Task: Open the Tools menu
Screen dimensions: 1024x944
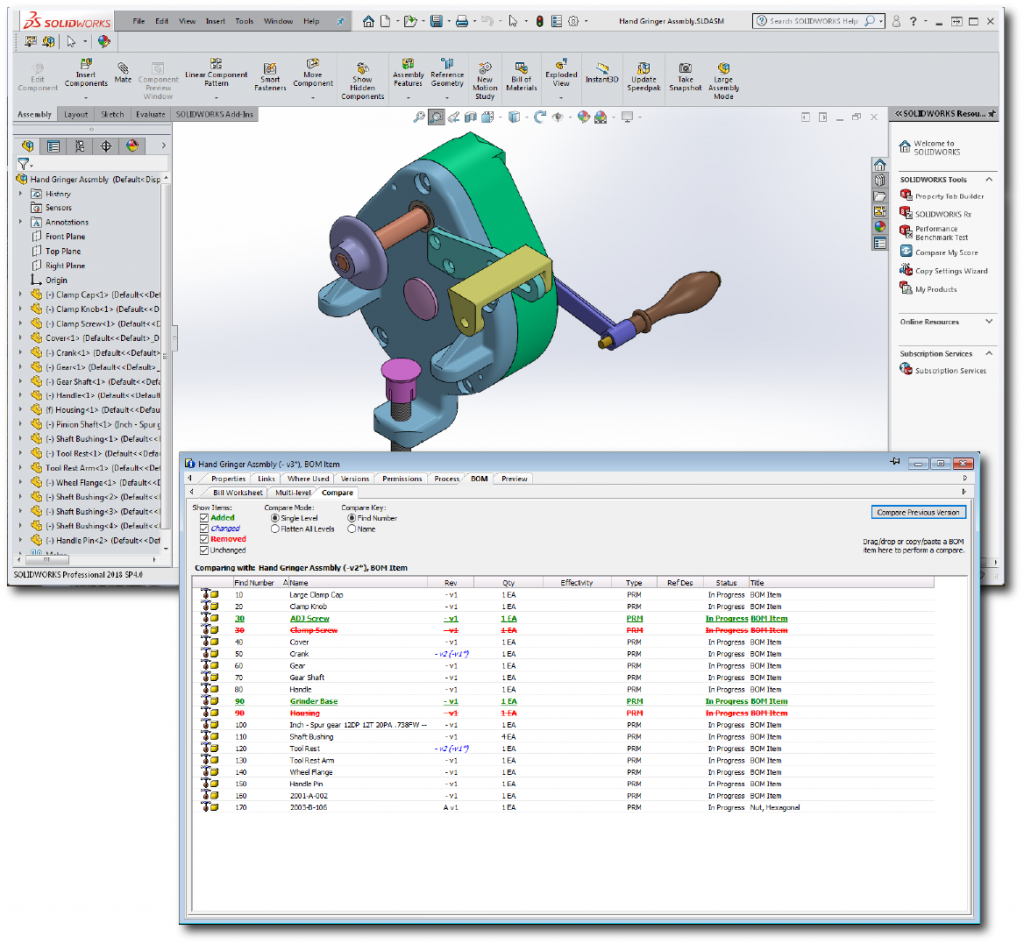Action: click(x=244, y=22)
